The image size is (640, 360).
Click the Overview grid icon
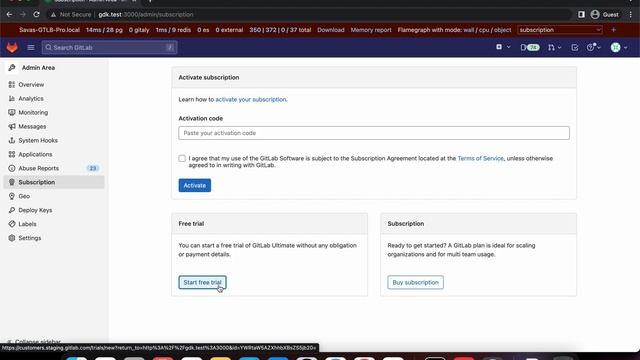(12, 84)
